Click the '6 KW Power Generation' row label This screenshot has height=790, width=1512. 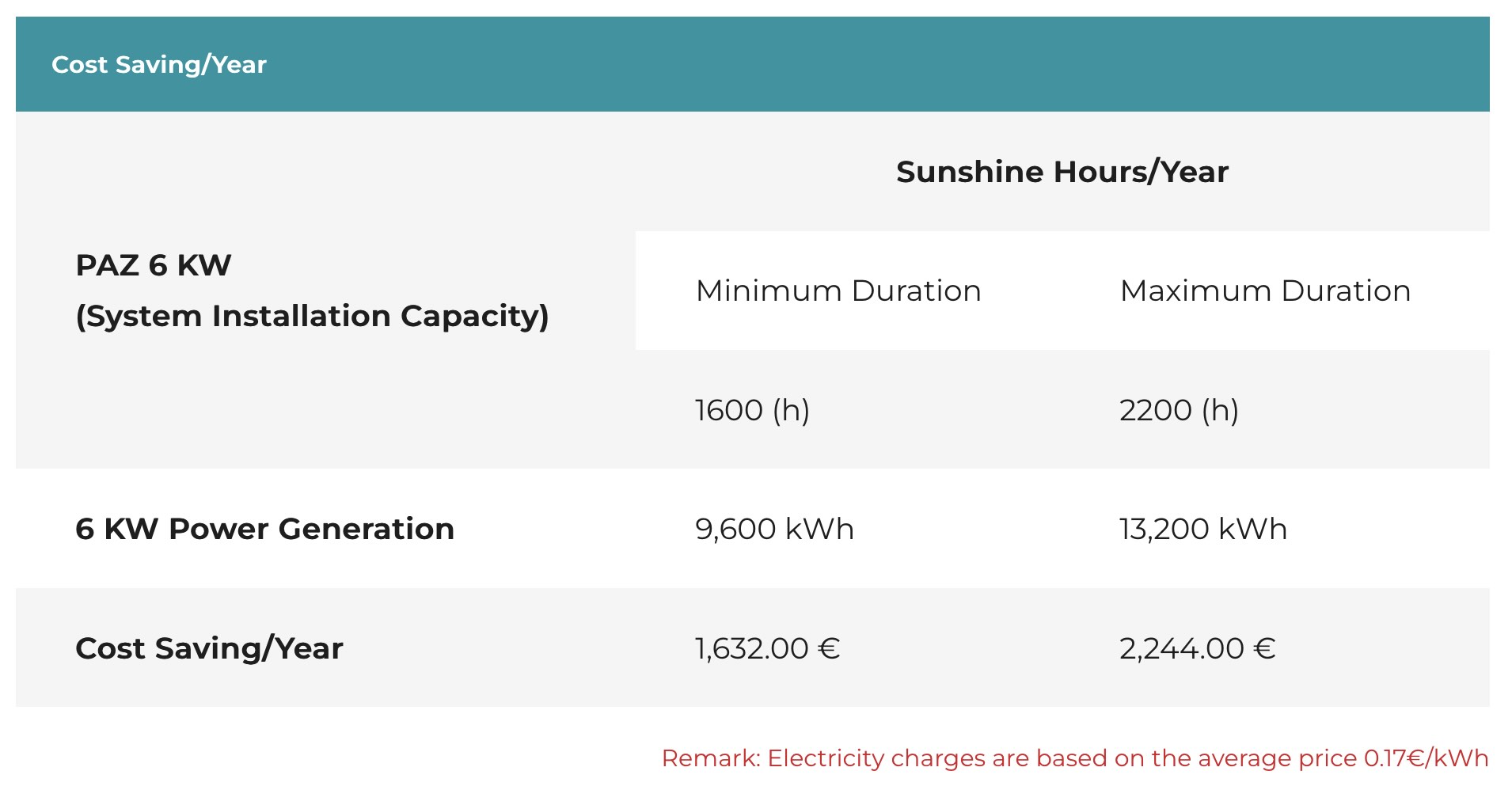coord(264,529)
